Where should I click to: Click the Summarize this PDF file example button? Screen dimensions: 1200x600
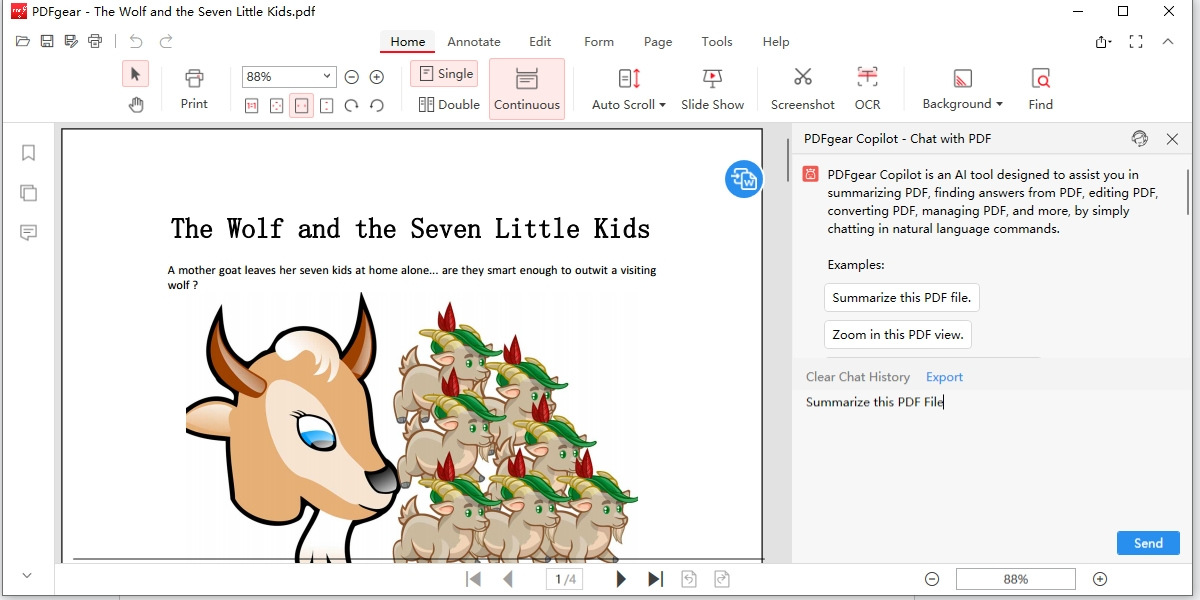[901, 297]
